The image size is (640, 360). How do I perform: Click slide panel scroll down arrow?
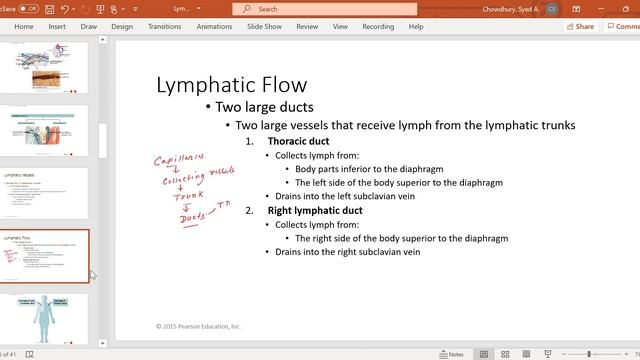pos(102,343)
